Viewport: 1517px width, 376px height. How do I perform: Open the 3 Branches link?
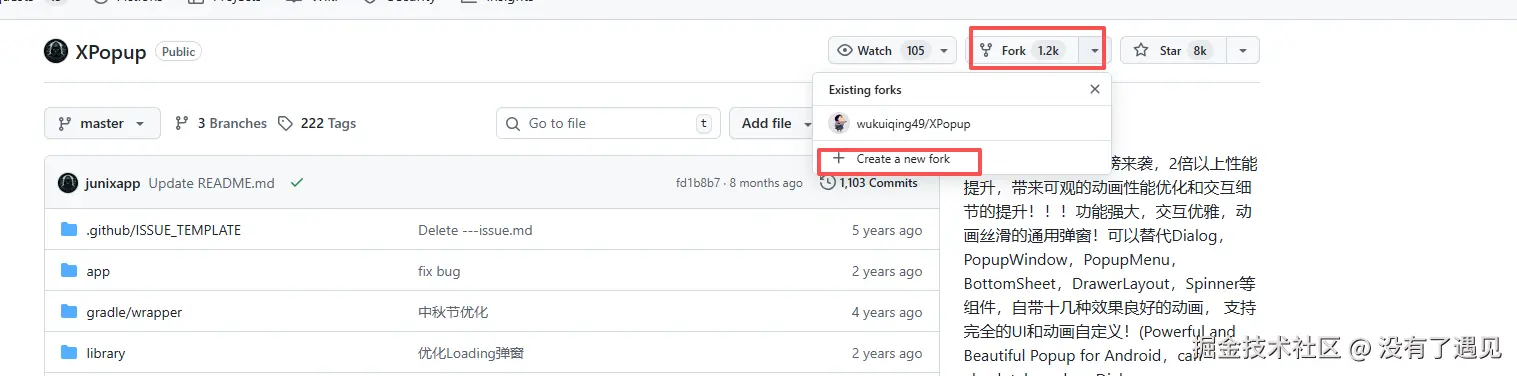(221, 123)
